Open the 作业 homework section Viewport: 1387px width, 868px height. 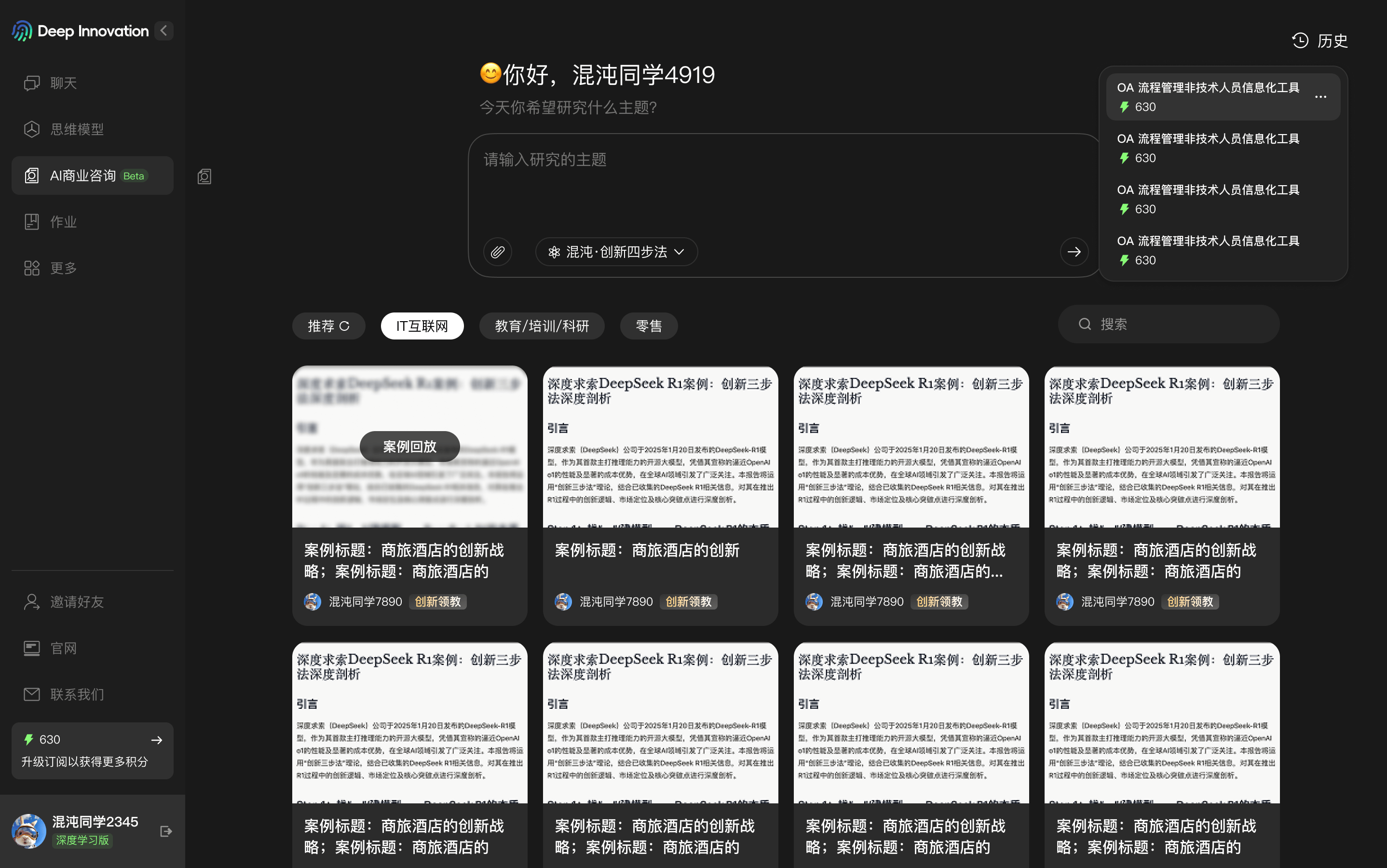tap(93, 222)
